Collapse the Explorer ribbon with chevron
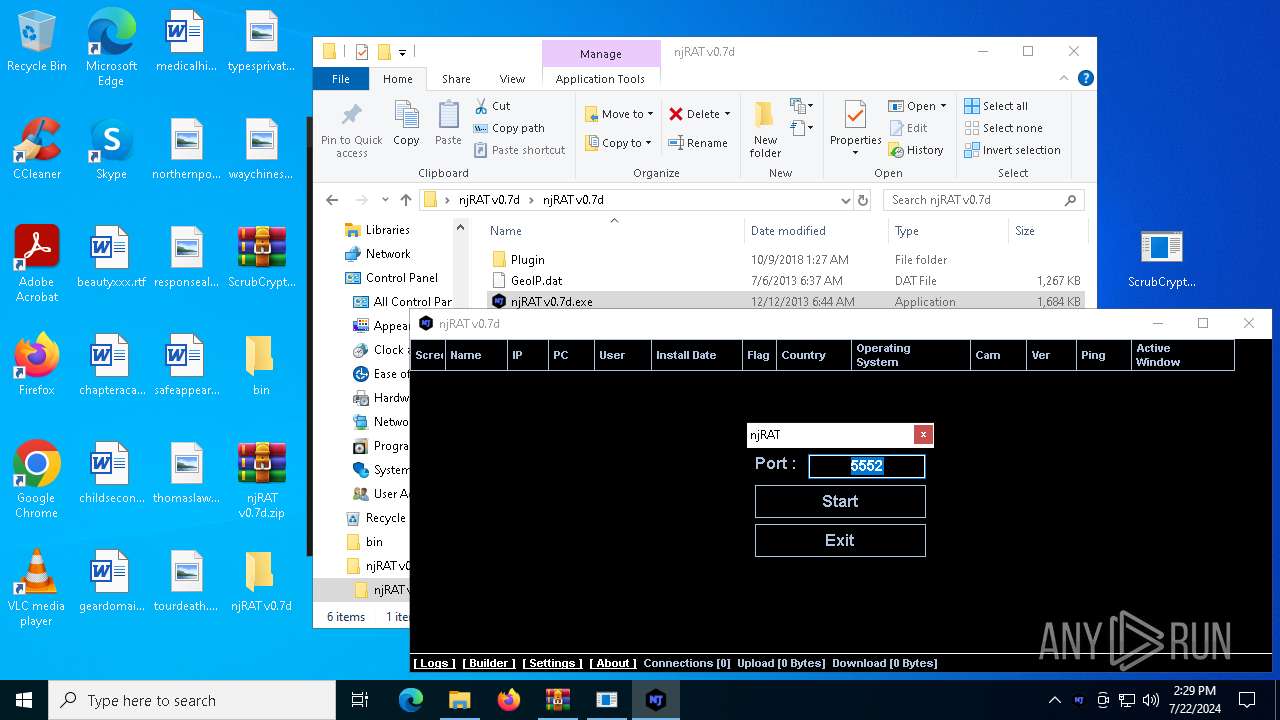The height and width of the screenshot is (720, 1280). tap(1065, 78)
